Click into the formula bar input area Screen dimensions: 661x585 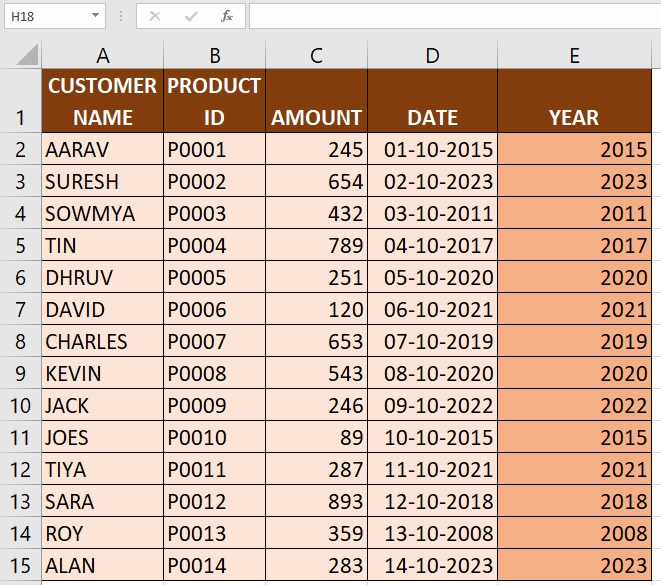point(450,16)
